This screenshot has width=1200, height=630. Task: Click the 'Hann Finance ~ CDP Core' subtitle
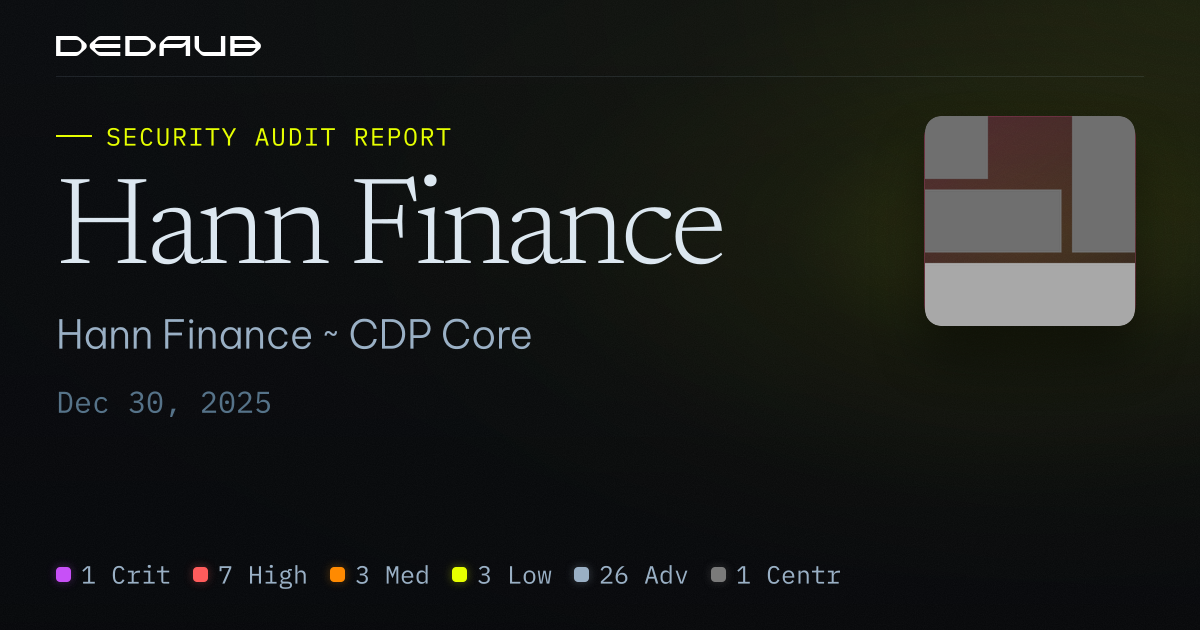click(294, 335)
